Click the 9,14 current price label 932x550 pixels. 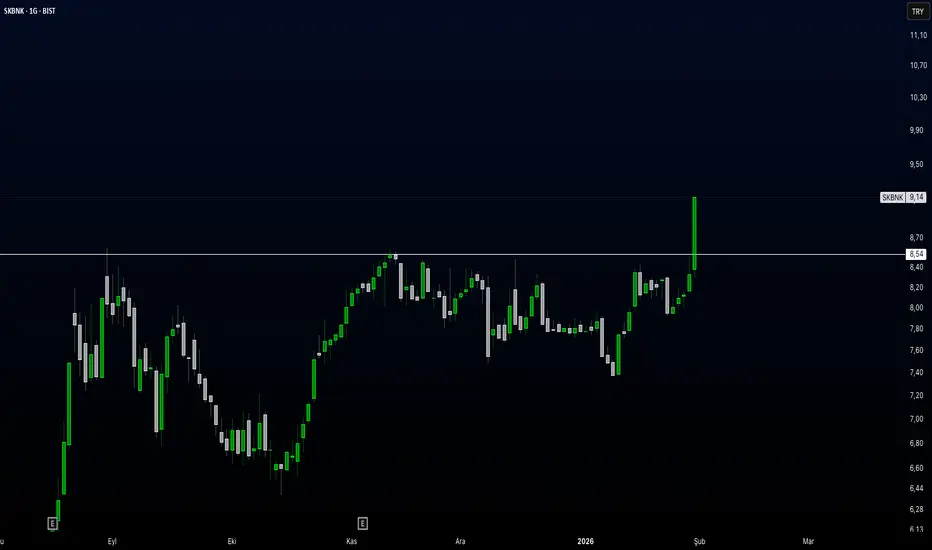click(x=916, y=197)
